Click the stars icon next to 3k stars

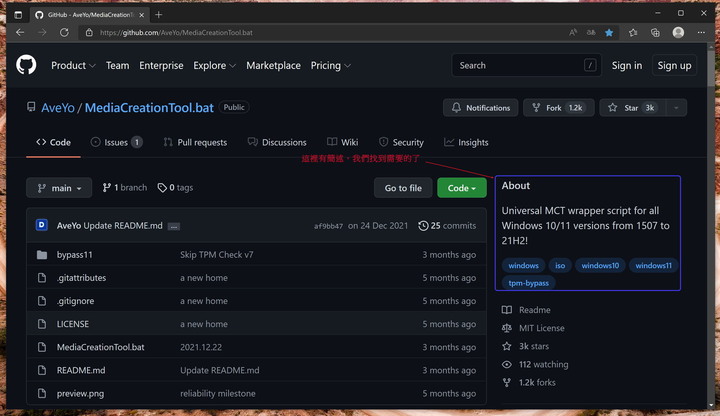[506, 346]
